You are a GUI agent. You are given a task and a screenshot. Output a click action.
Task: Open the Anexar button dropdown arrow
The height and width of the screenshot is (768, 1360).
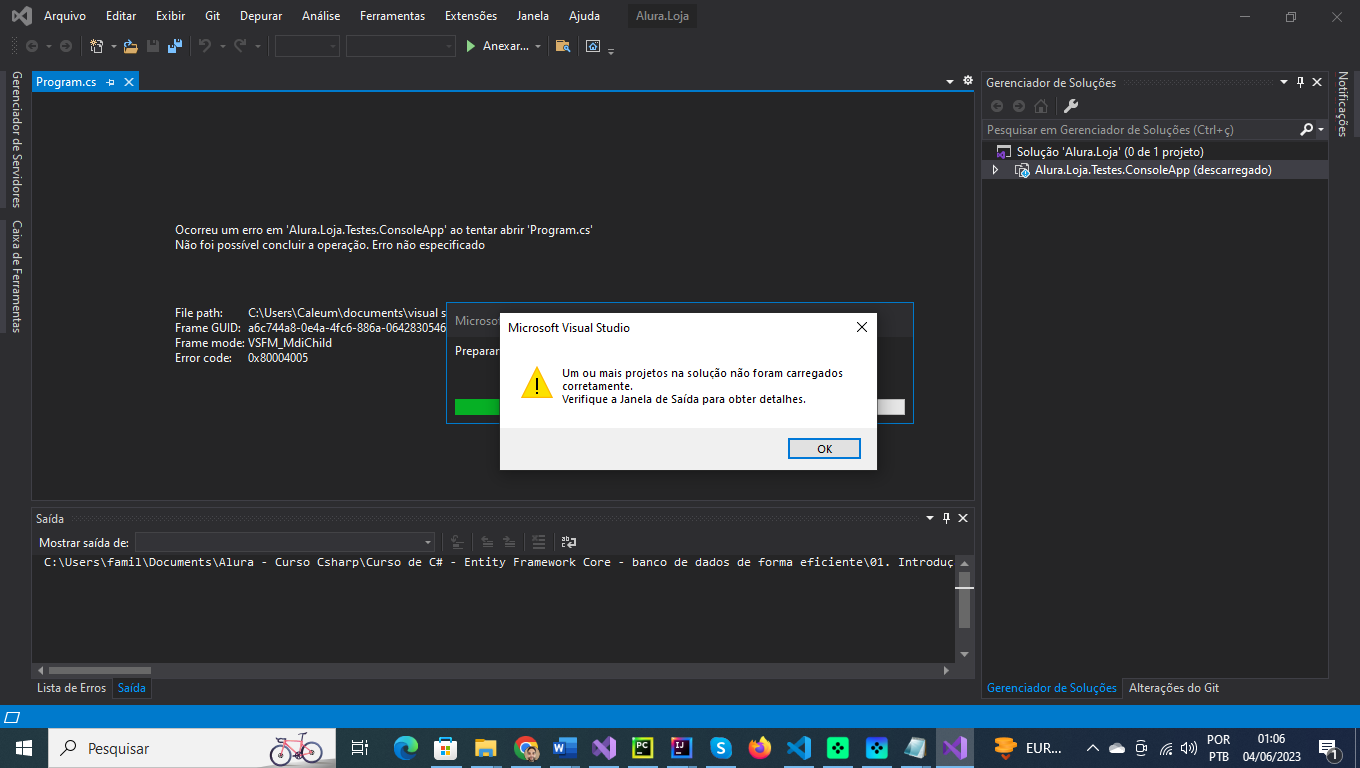click(x=538, y=46)
